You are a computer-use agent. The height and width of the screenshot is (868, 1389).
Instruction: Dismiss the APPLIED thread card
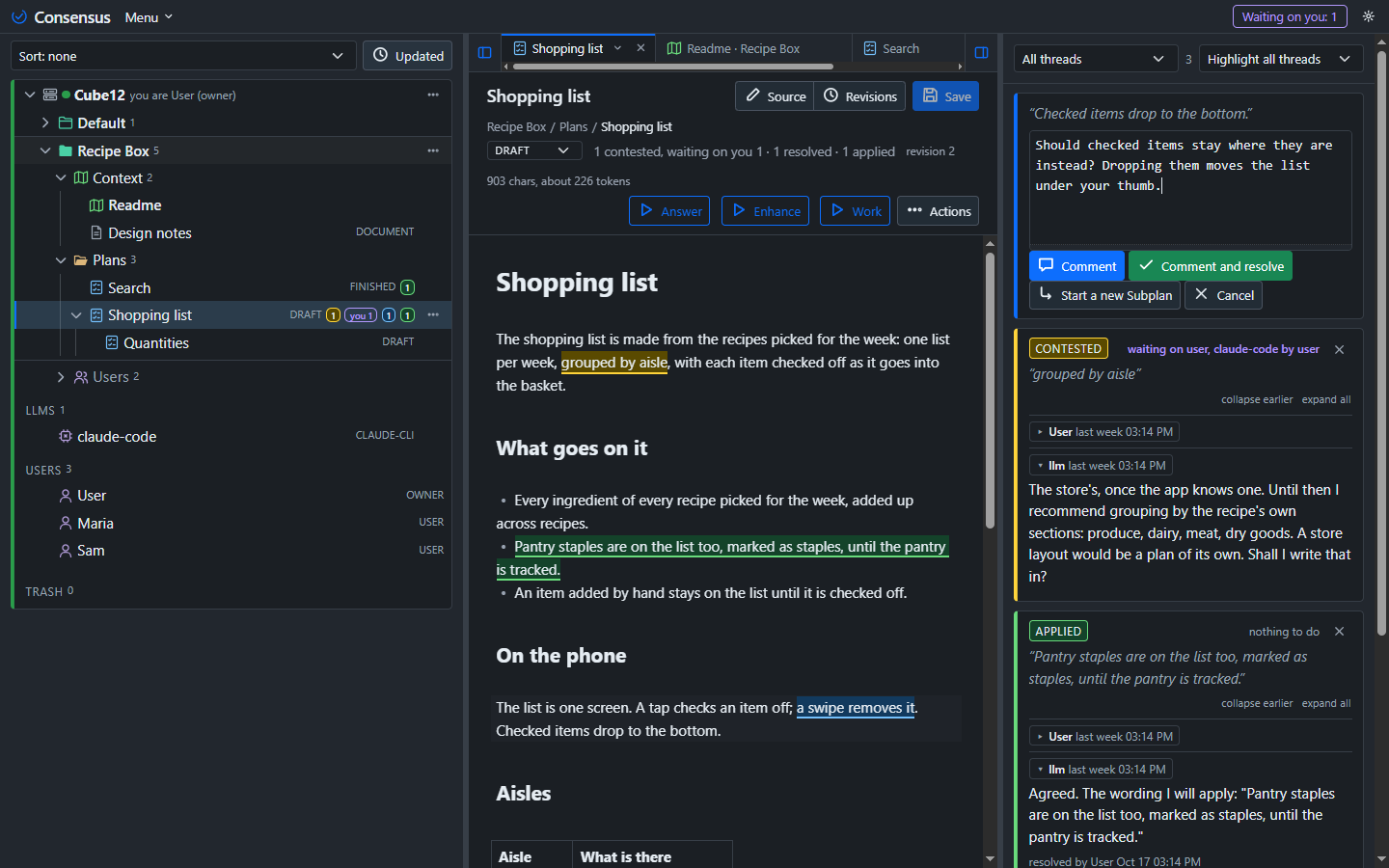pyautogui.click(x=1339, y=631)
